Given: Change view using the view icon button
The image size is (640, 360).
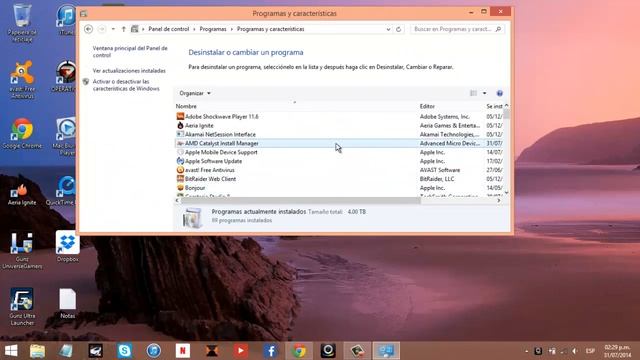Looking at the screenshot, I should tap(473, 93).
